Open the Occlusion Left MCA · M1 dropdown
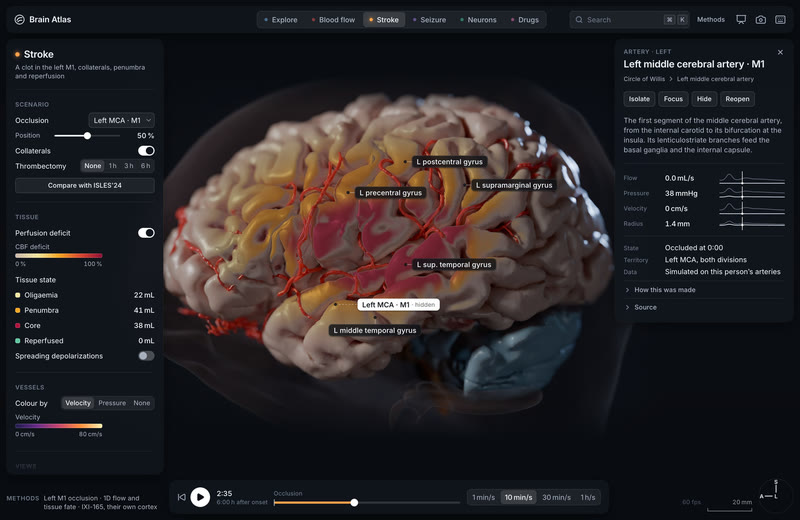 [x=121, y=120]
